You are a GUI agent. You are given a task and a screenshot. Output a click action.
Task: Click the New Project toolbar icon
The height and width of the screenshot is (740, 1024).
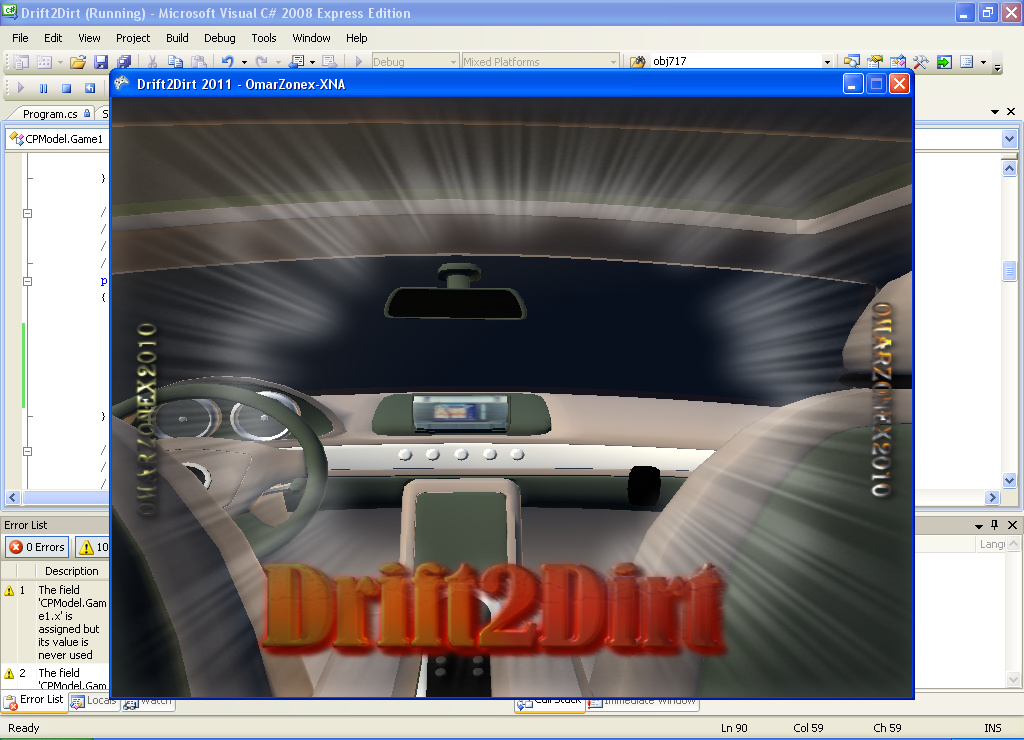click(21, 61)
